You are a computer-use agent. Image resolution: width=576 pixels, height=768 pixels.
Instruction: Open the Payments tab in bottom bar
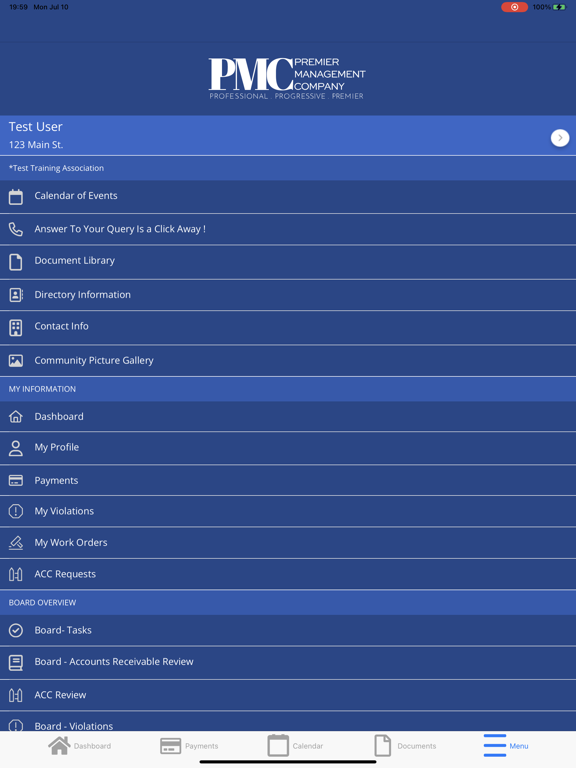[189, 745]
